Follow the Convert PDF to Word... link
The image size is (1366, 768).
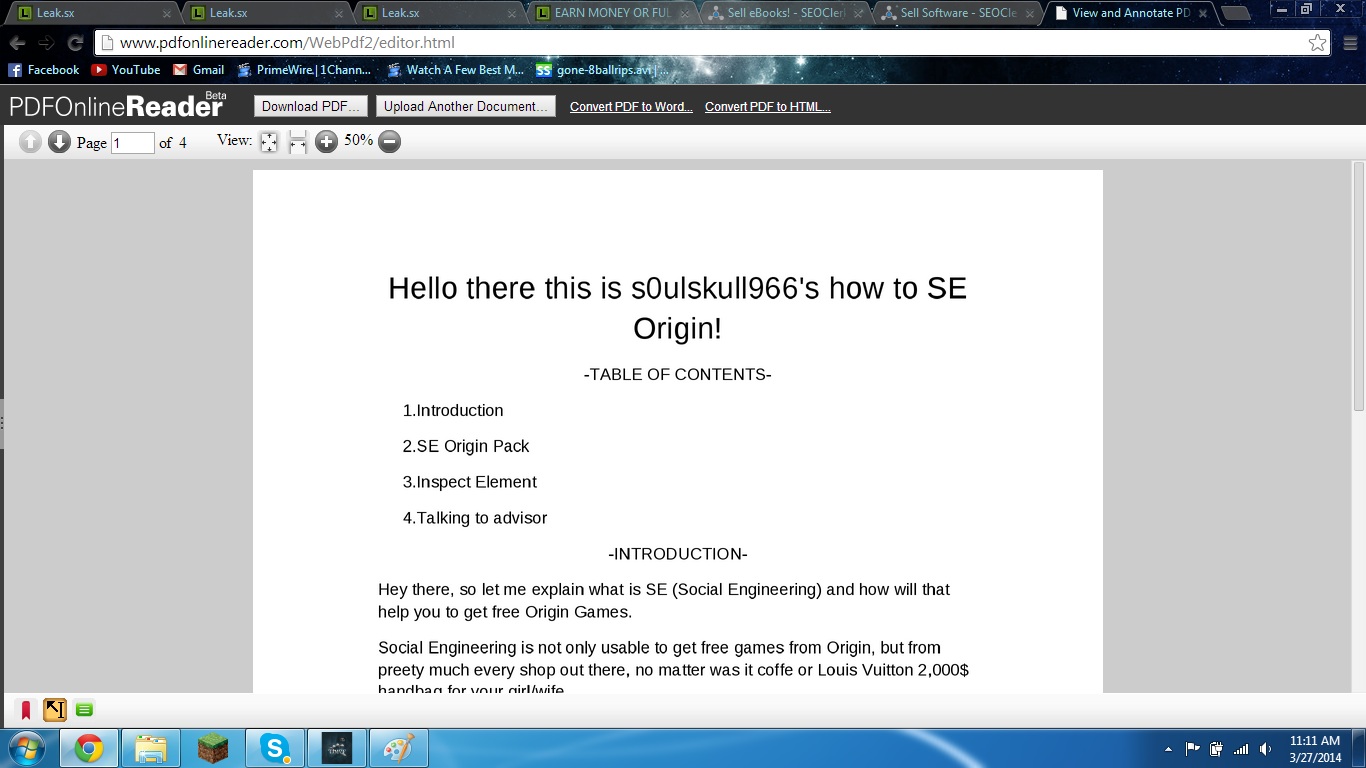pos(631,107)
